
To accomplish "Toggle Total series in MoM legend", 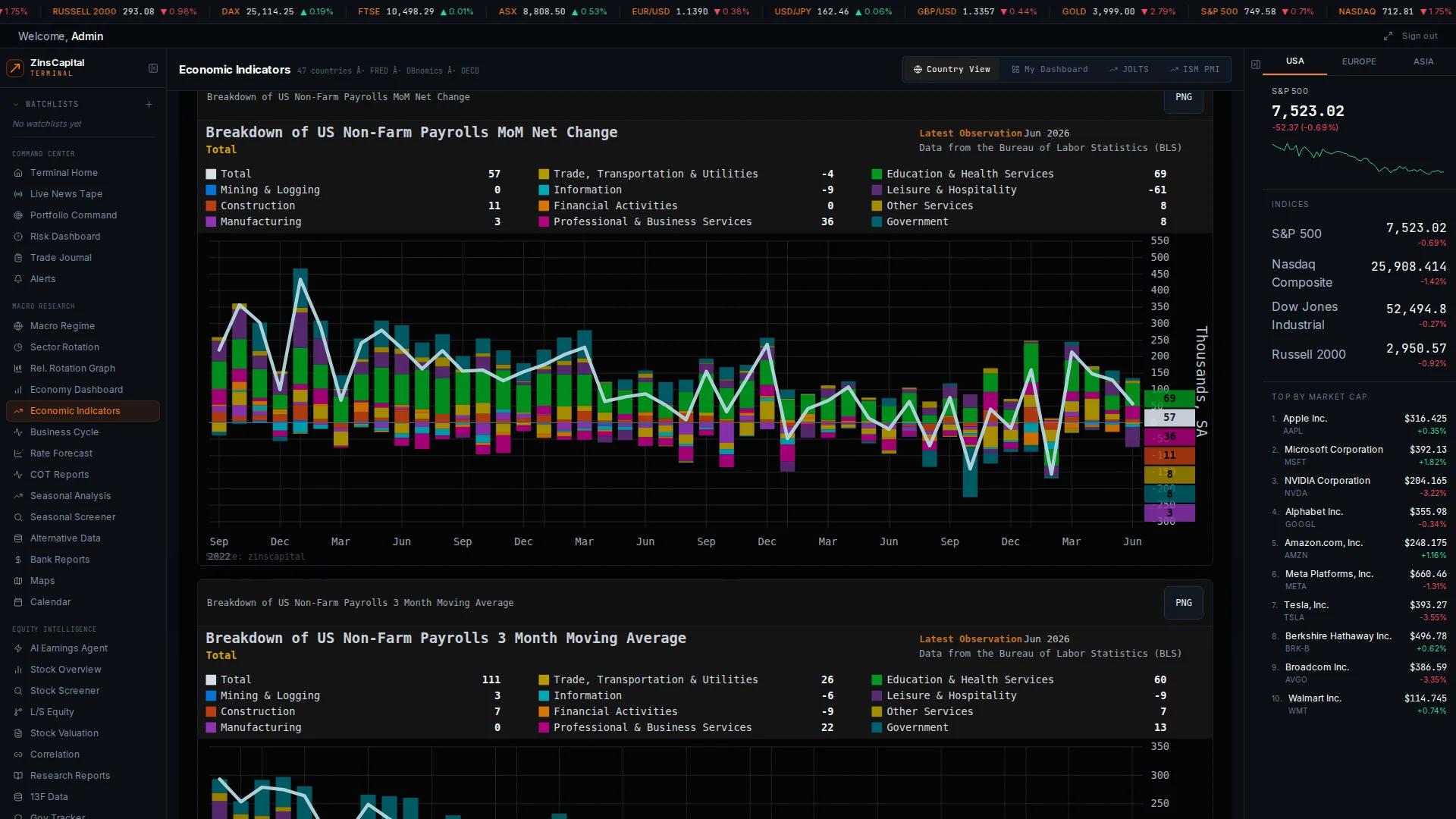I will pos(353,174).
